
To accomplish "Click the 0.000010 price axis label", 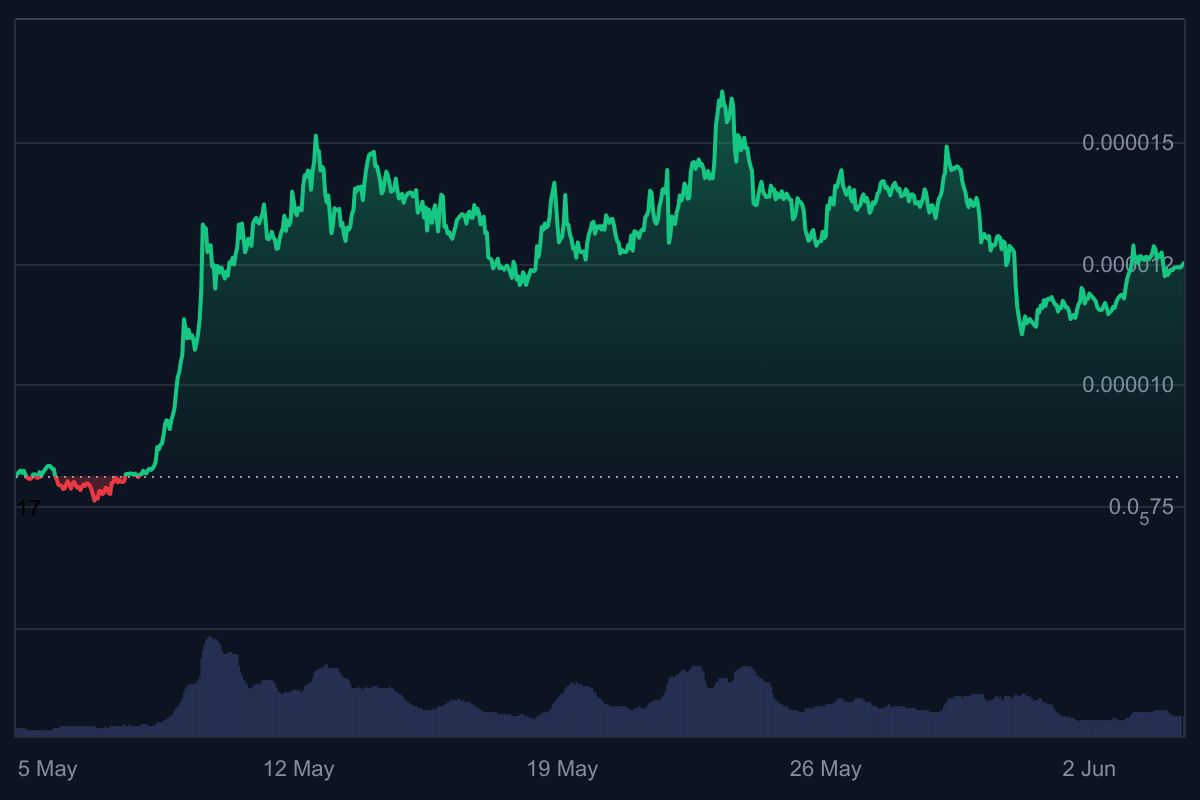I will click(x=1128, y=386).
